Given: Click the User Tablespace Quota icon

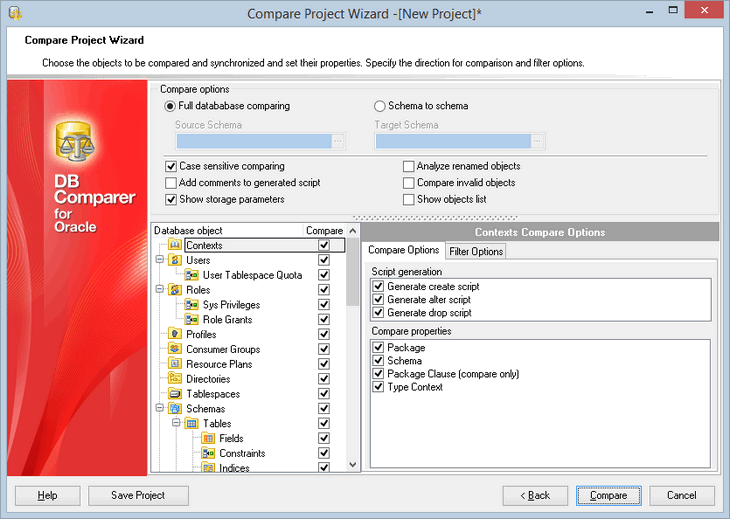Looking at the screenshot, I should pyautogui.click(x=191, y=275).
